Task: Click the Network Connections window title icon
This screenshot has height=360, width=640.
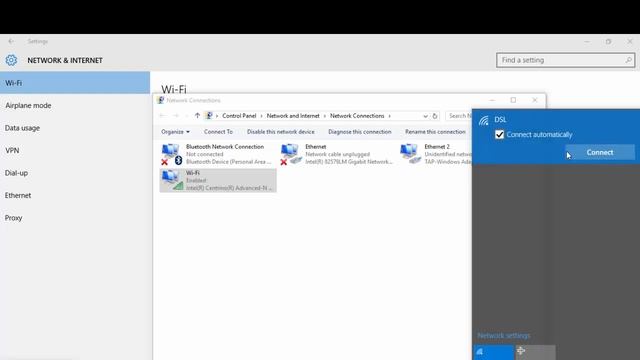Action: click(160, 100)
